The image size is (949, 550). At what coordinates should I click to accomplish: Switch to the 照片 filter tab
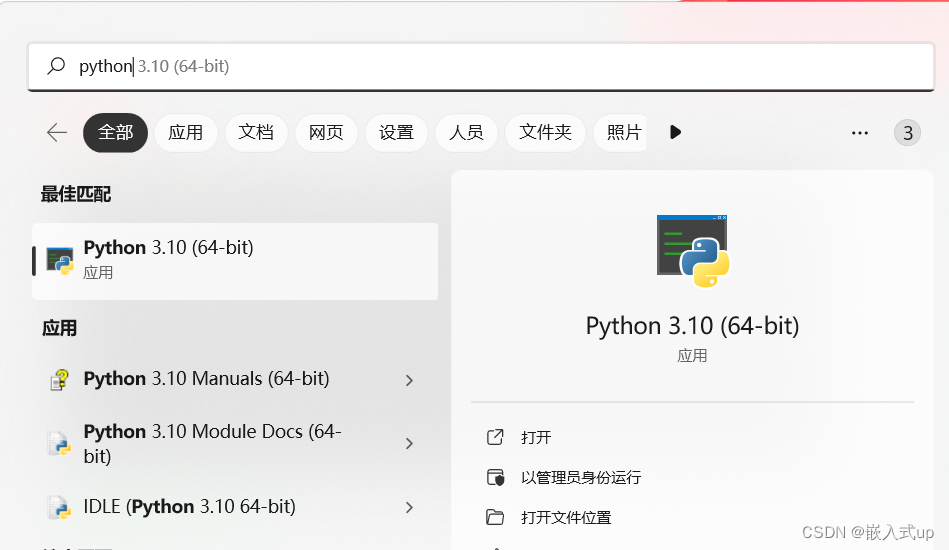click(x=620, y=133)
